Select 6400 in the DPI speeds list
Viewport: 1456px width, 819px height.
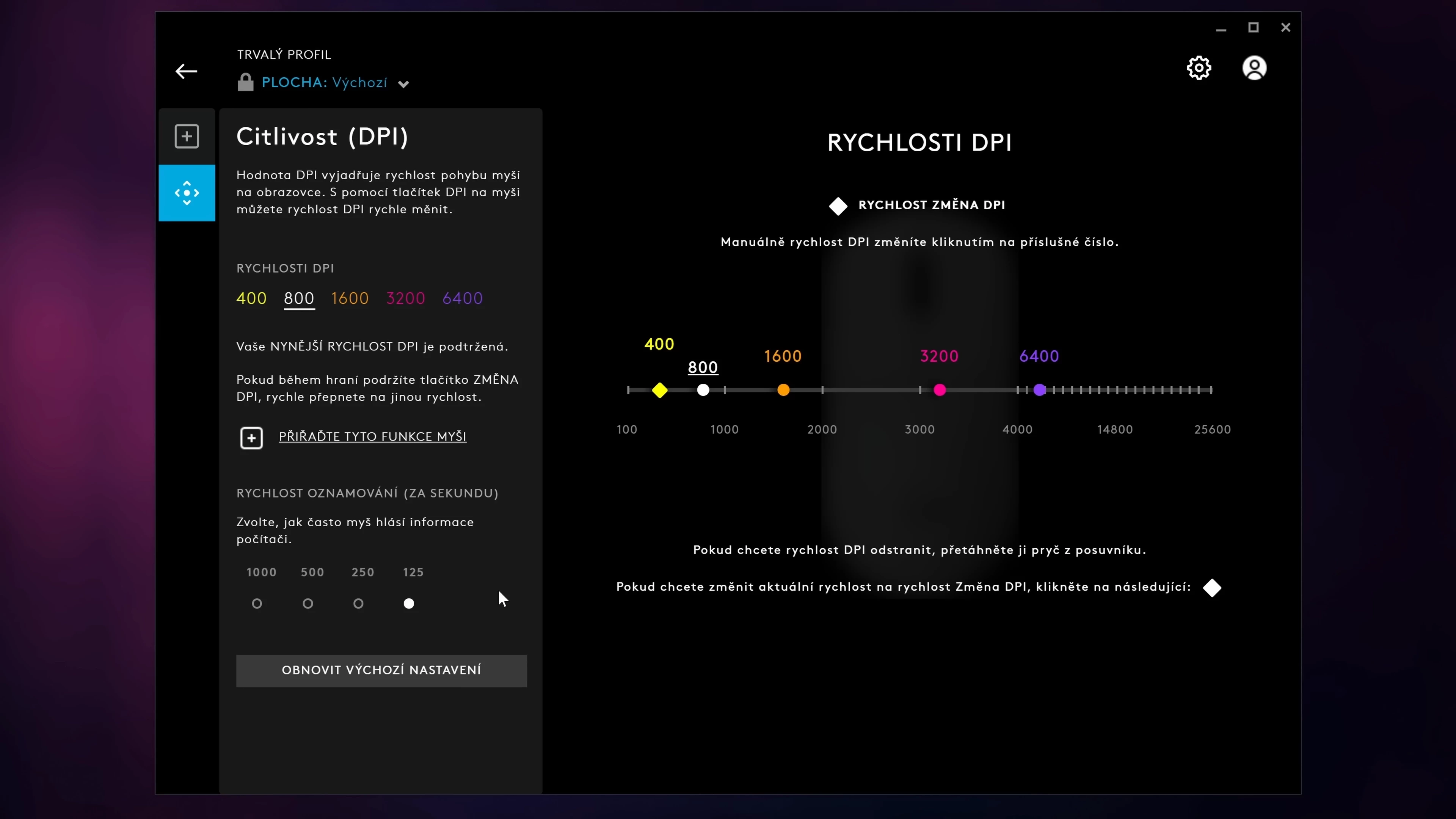(x=462, y=298)
